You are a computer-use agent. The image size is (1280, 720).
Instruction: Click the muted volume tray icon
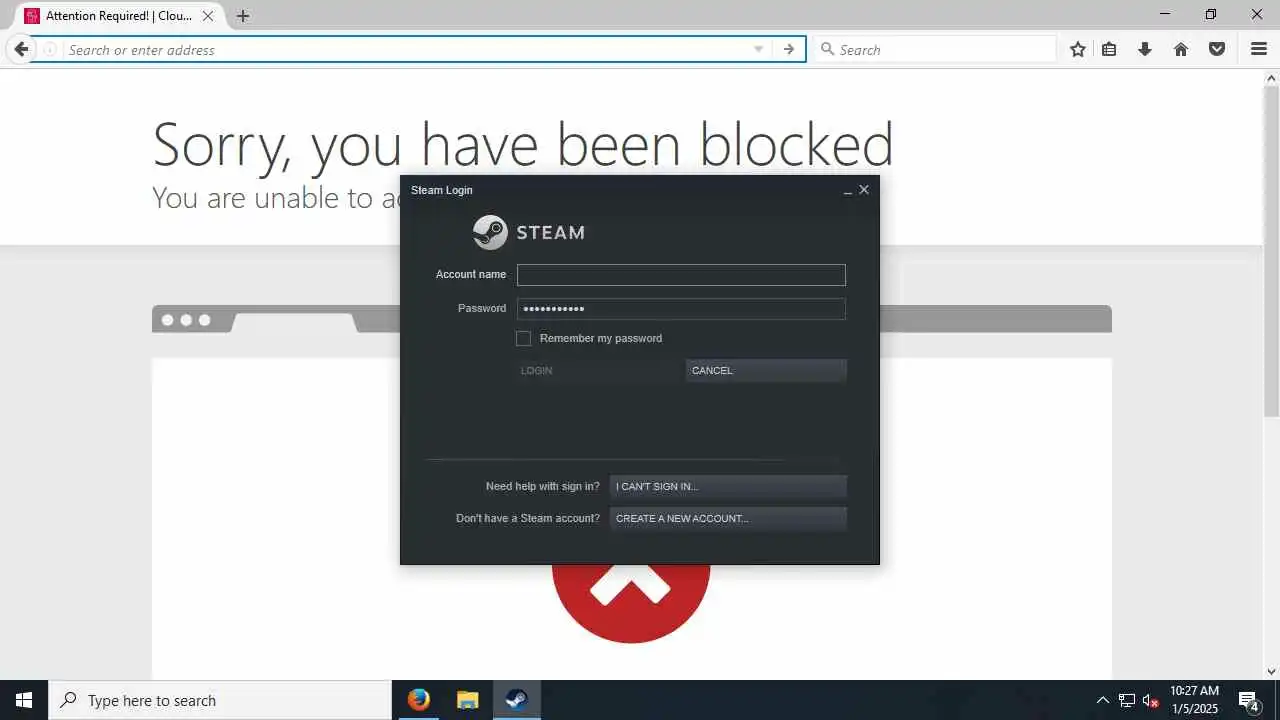pyautogui.click(x=1151, y=701)
